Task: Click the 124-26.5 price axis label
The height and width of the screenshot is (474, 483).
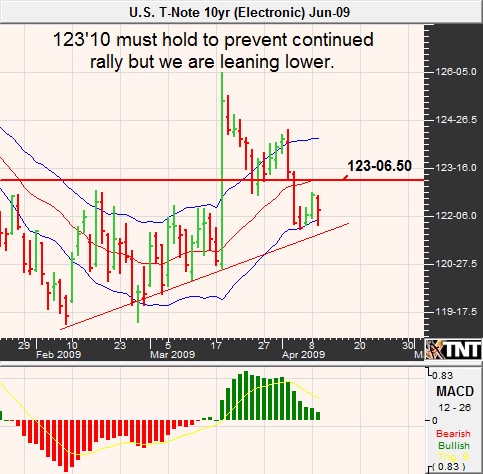Action: (x=456, y=120)
